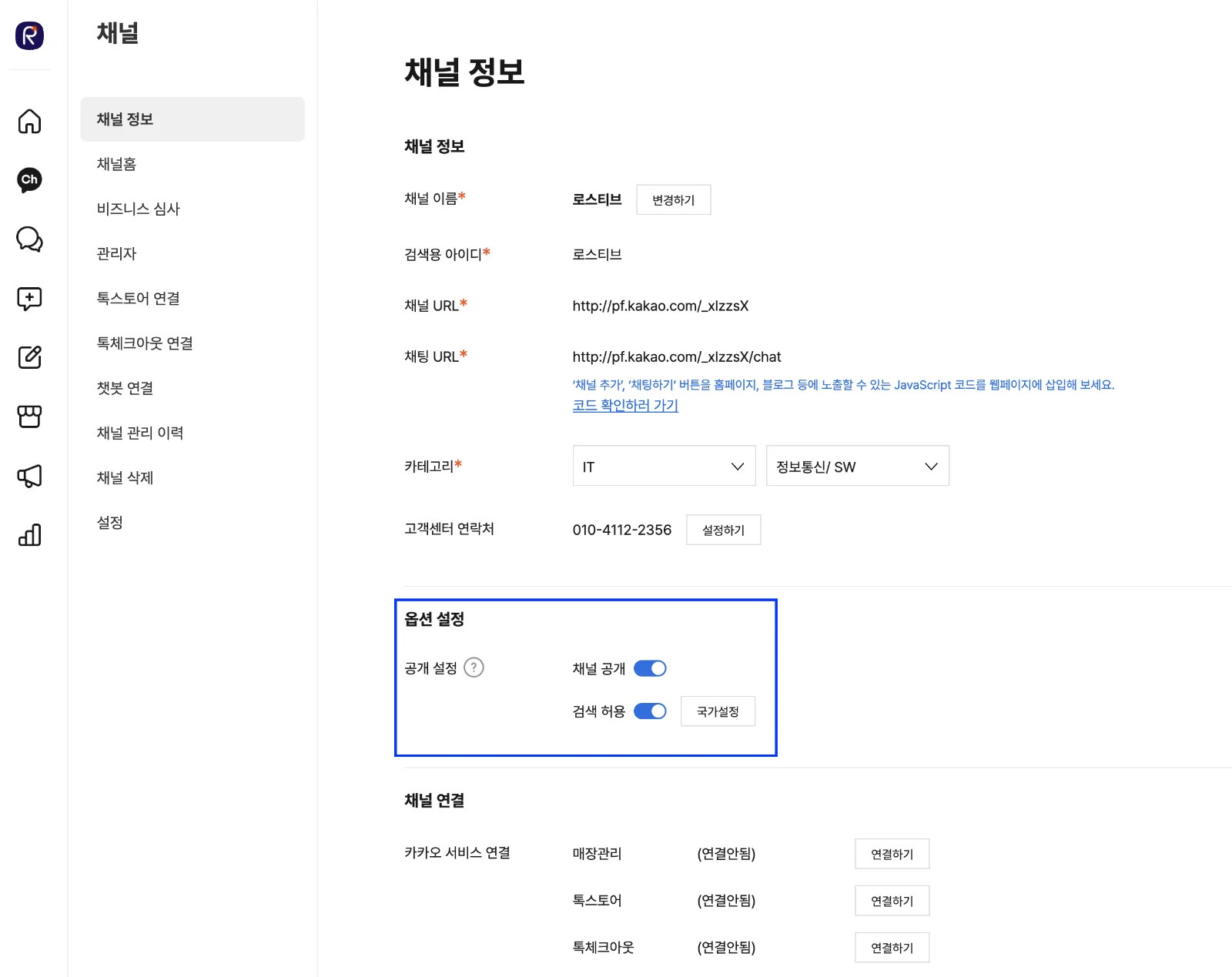This screenshot has width=1232, height=977.
Task: Open the chat bubbles icon in the sidebar
Action: tap(29, 239)
